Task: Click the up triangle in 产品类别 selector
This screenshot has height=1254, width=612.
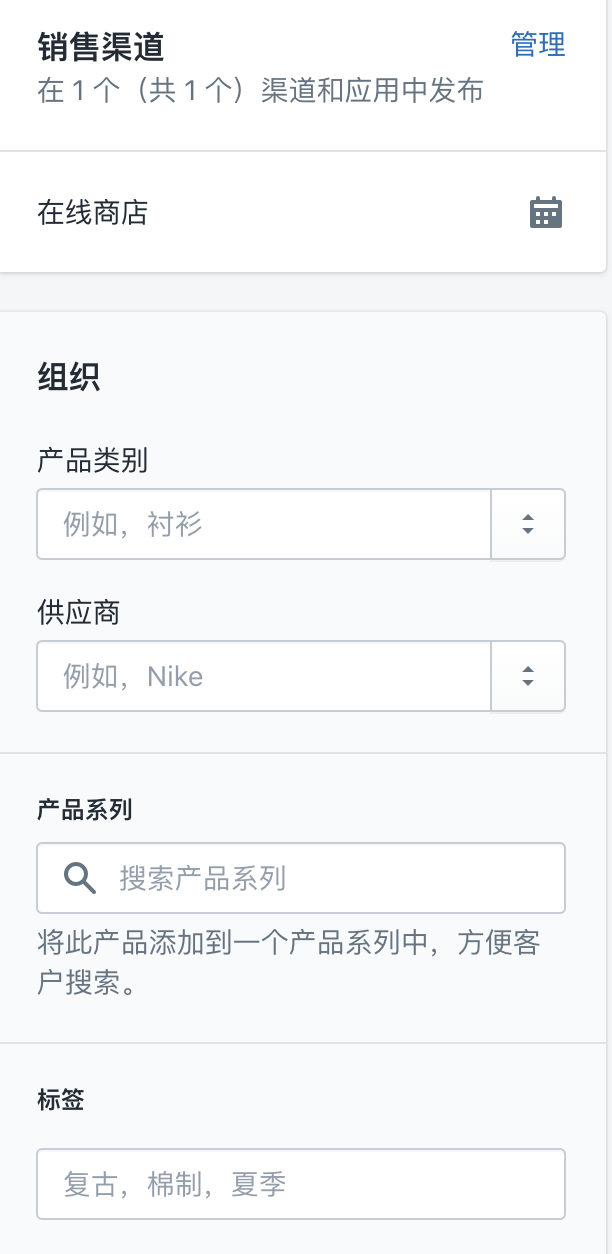Action: click(x=528, y=517)
